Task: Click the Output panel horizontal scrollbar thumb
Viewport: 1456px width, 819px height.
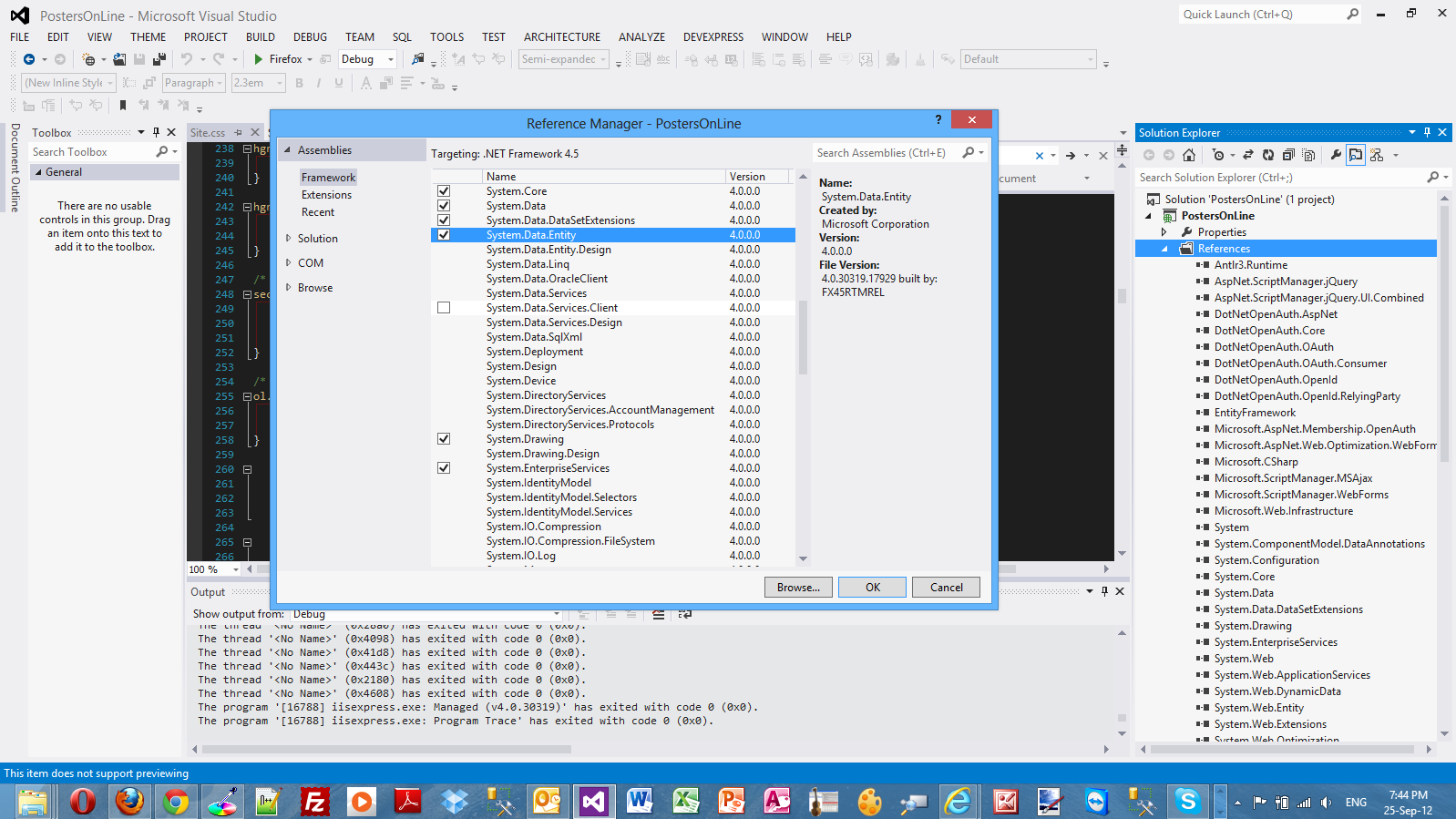Action: 386,750
